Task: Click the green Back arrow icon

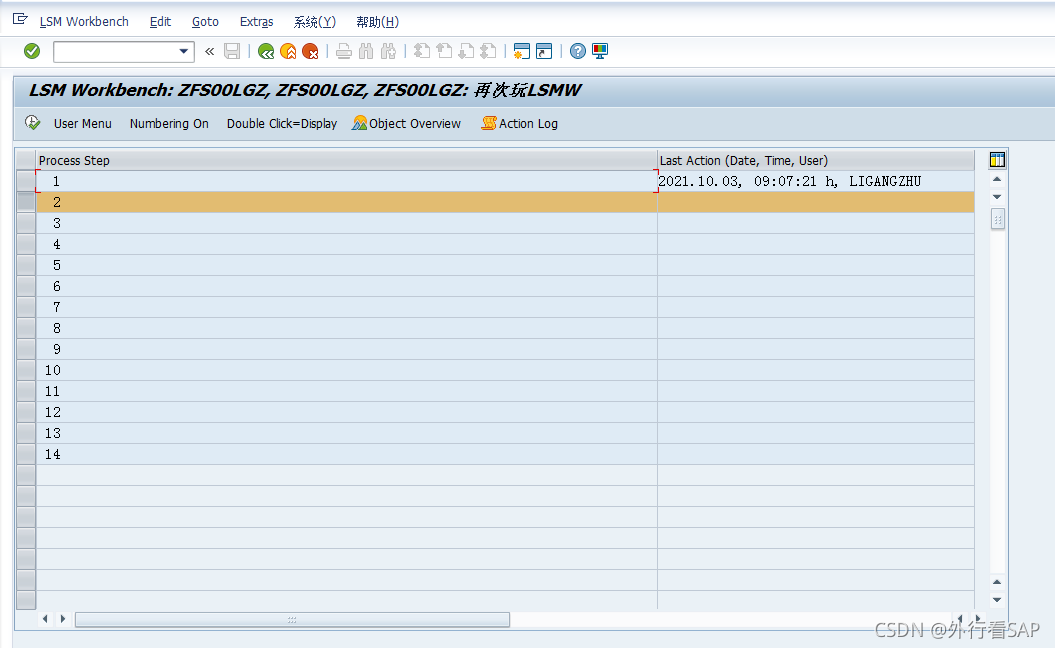Action: coord(266,51)
